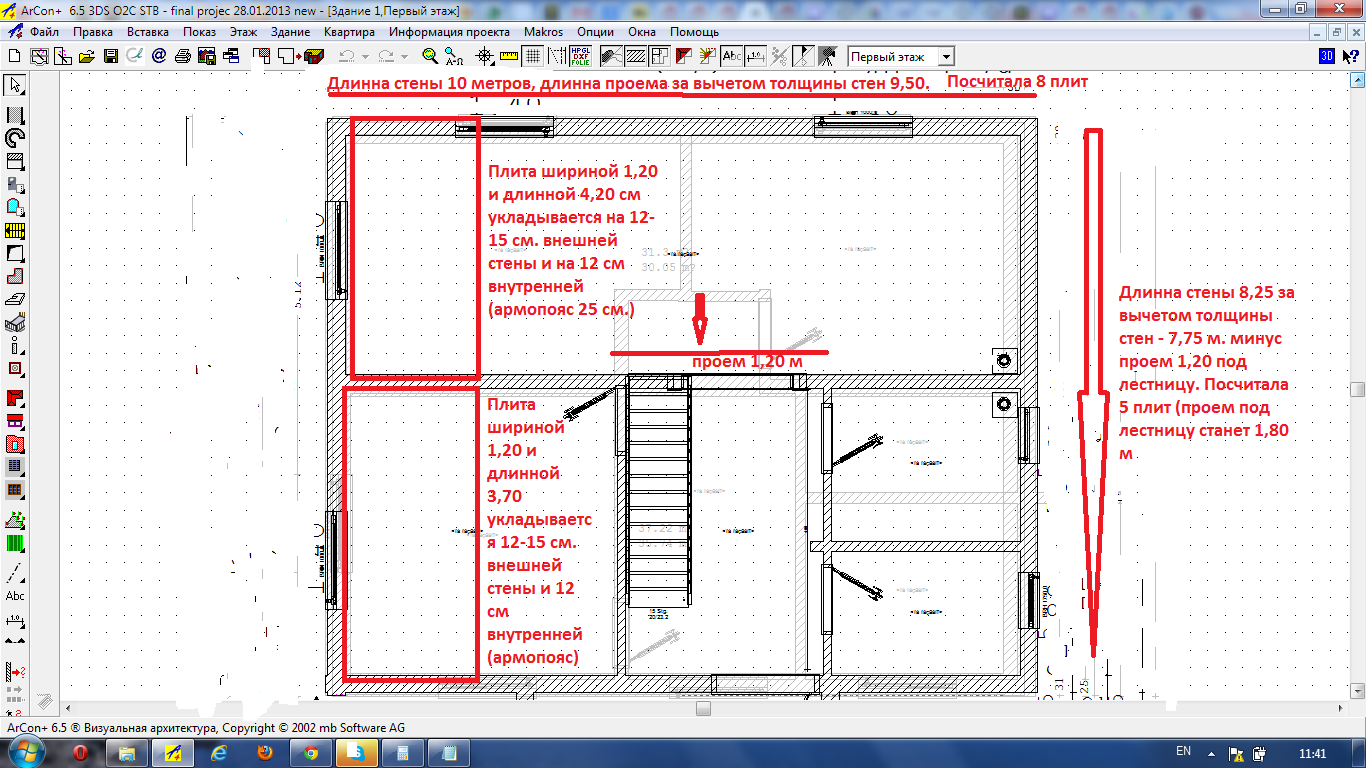The image size is (1366, 768).
Task: Open Firefox from the Windows taskbar
Action: coord(263,751)
